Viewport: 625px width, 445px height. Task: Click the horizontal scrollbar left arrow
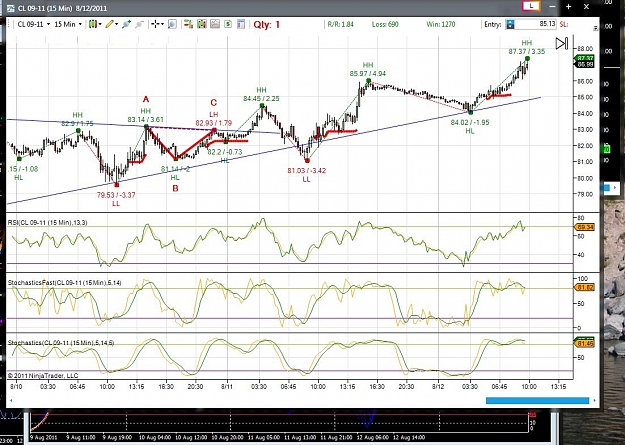pyautogui.click(x=10, y=400)
